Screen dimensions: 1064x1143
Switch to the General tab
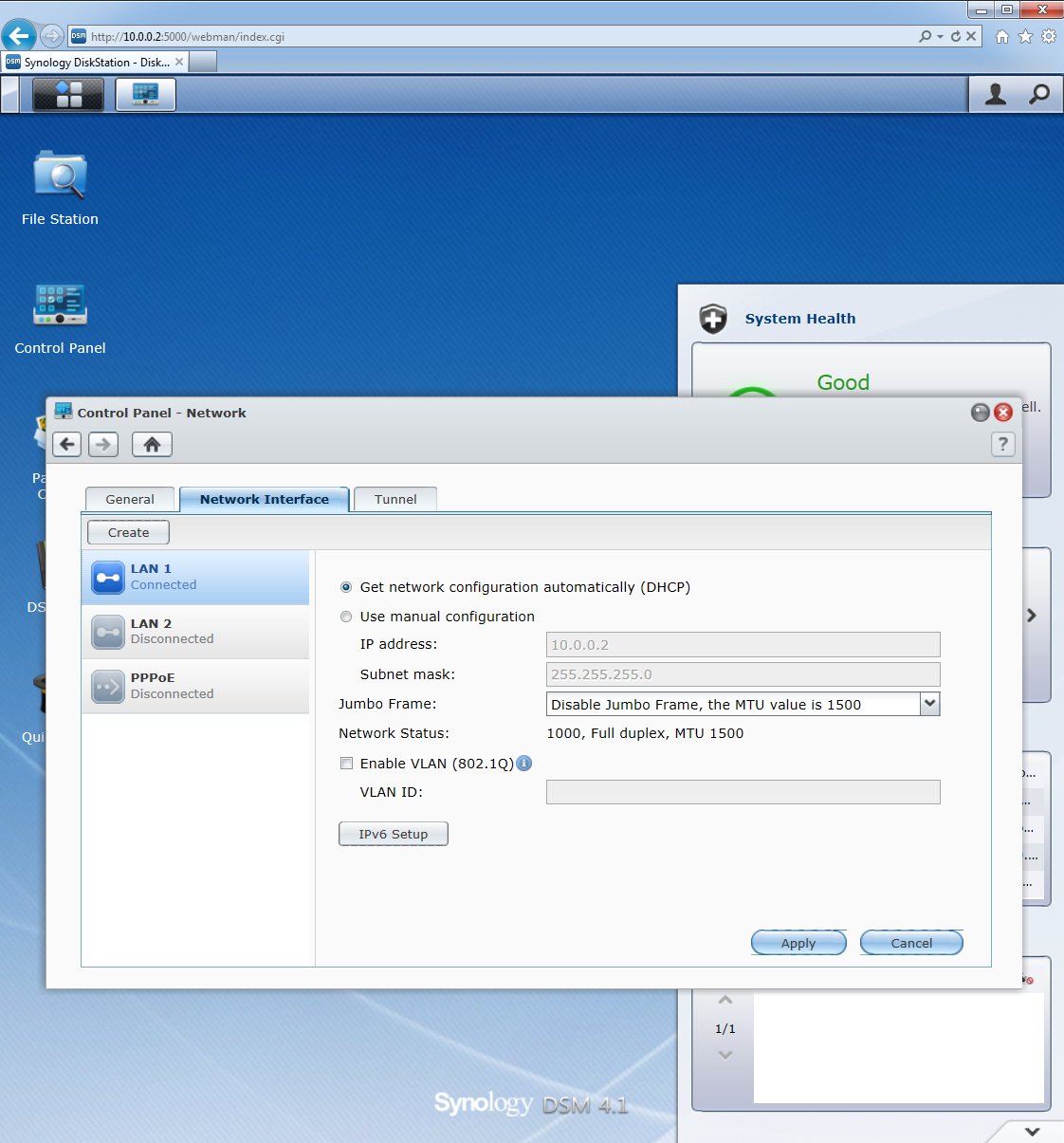(130, 499)
